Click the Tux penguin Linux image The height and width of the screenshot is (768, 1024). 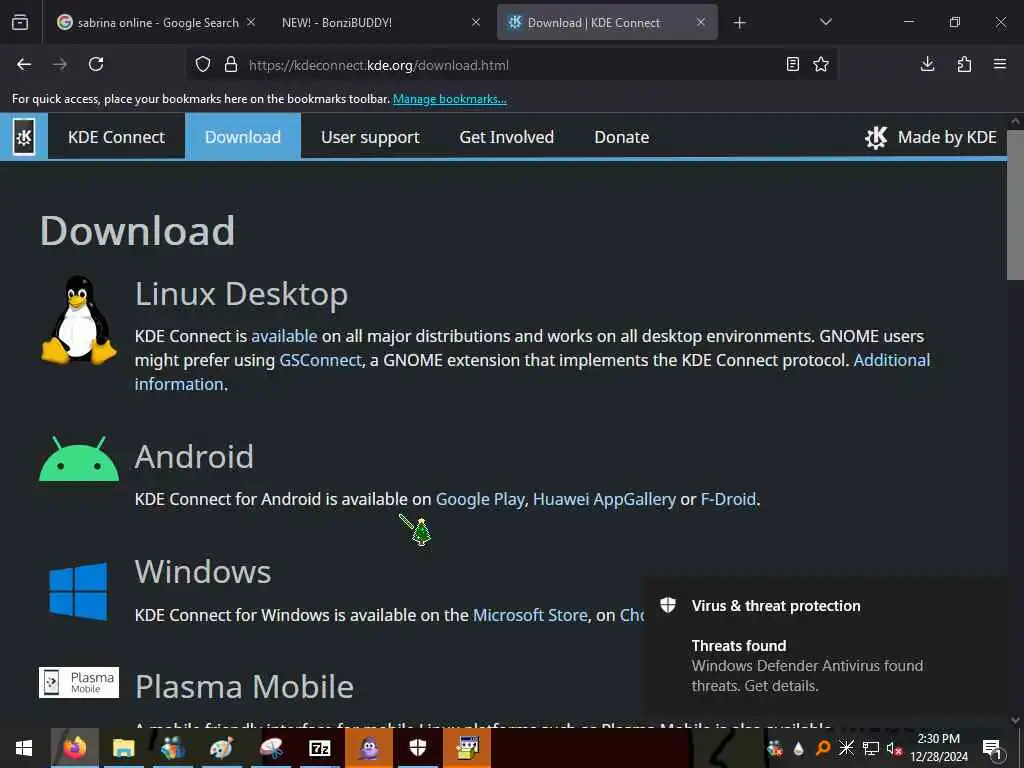pyautogui.click(x=79, y=319)
